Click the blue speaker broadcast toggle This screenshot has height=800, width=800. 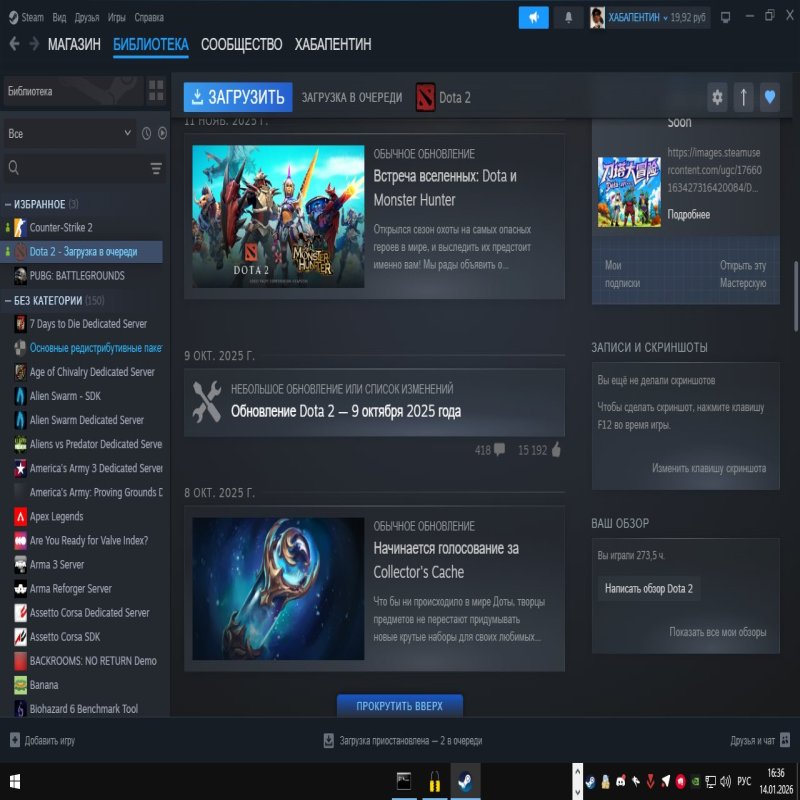[x=533, y=16]
